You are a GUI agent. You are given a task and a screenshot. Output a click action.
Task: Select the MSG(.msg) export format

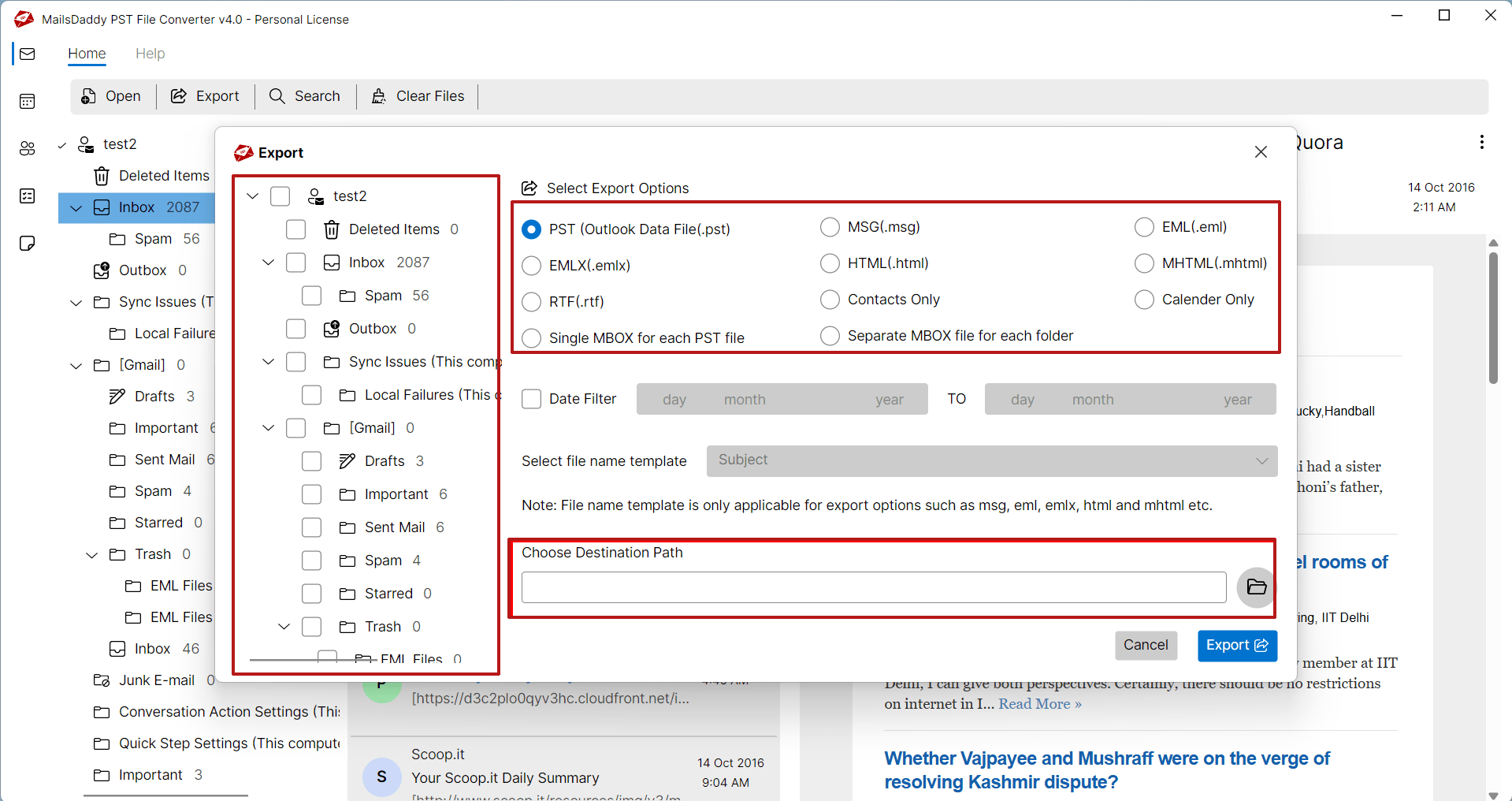click(x=830, y=226)
